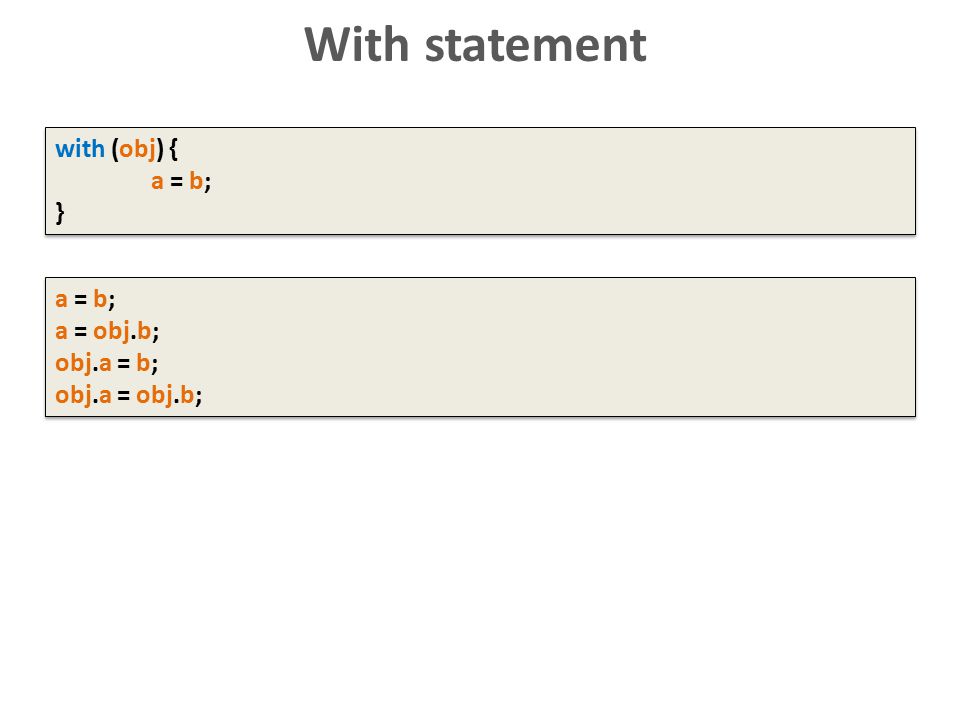Select 'obj' inside the with parentheses
Image resolution: width=960 pixels, height=720 pixels.
tap(137, 150)
